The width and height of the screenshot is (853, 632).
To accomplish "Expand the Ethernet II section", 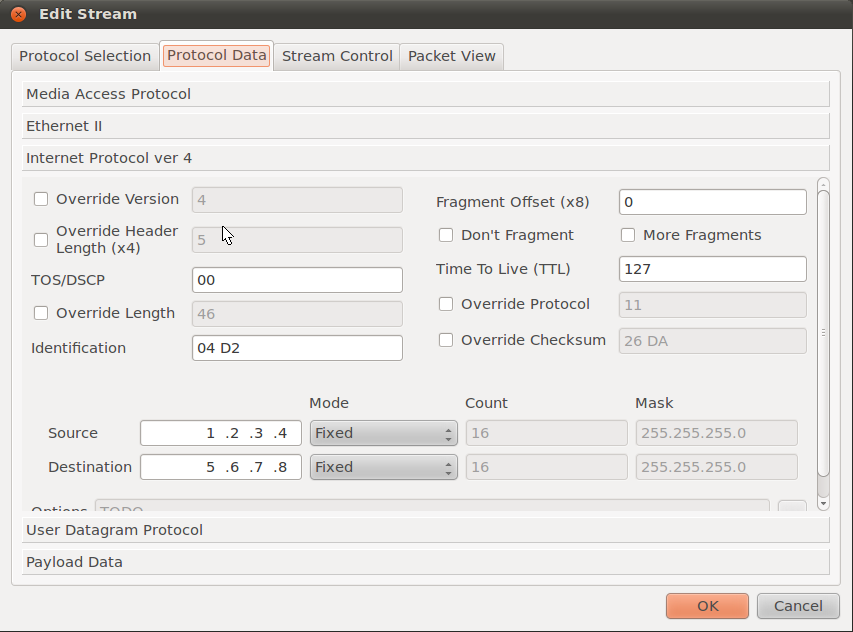I will (425, 126).
